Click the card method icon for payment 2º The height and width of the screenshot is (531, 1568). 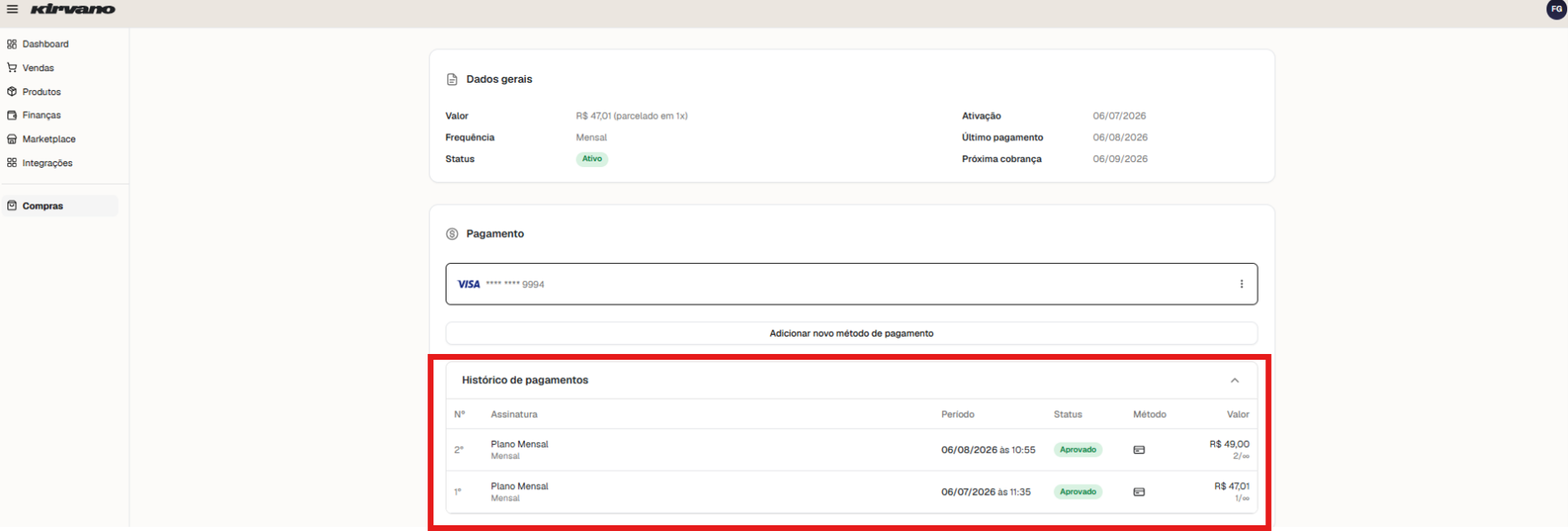click(x=1139, y=450)
